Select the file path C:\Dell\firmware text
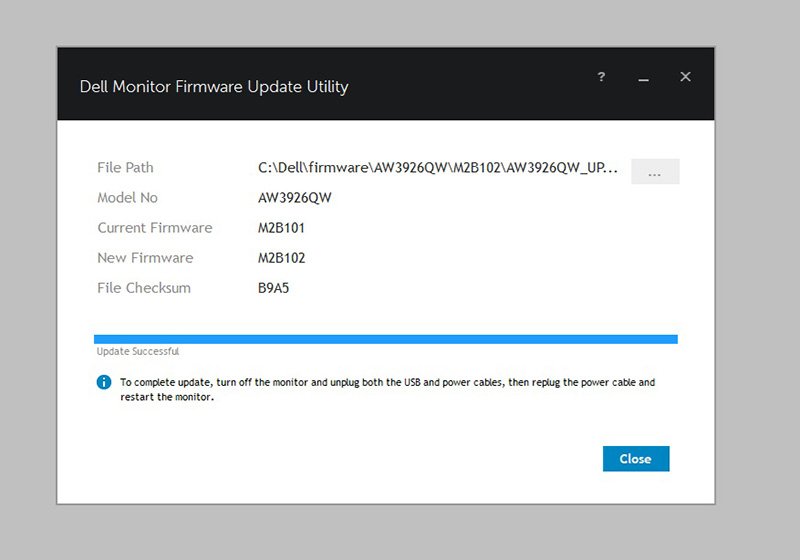800x560 pixels. point(438,168)
